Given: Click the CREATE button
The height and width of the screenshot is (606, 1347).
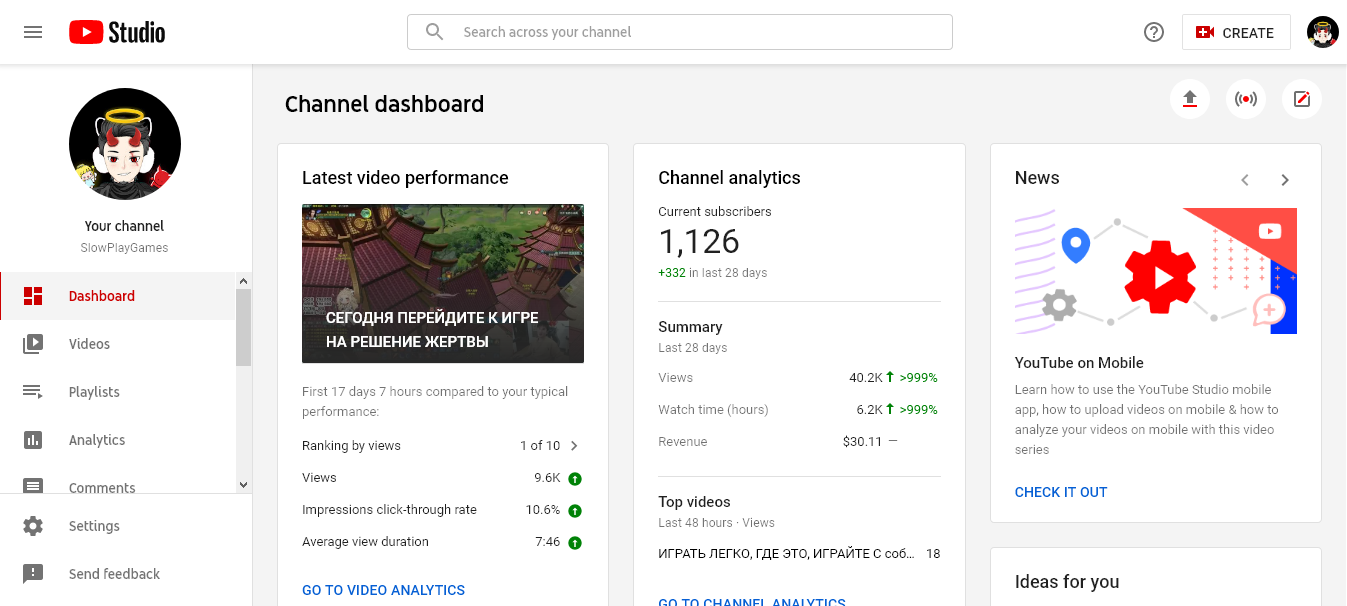Looking at the screenshot, I should point(1236,31).
